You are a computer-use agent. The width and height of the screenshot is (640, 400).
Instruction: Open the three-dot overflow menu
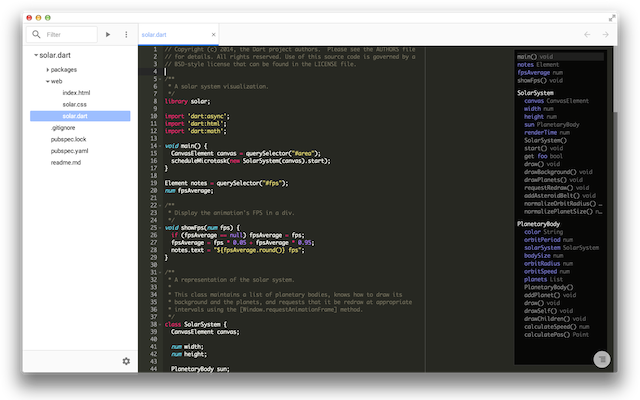coord(126,35)
